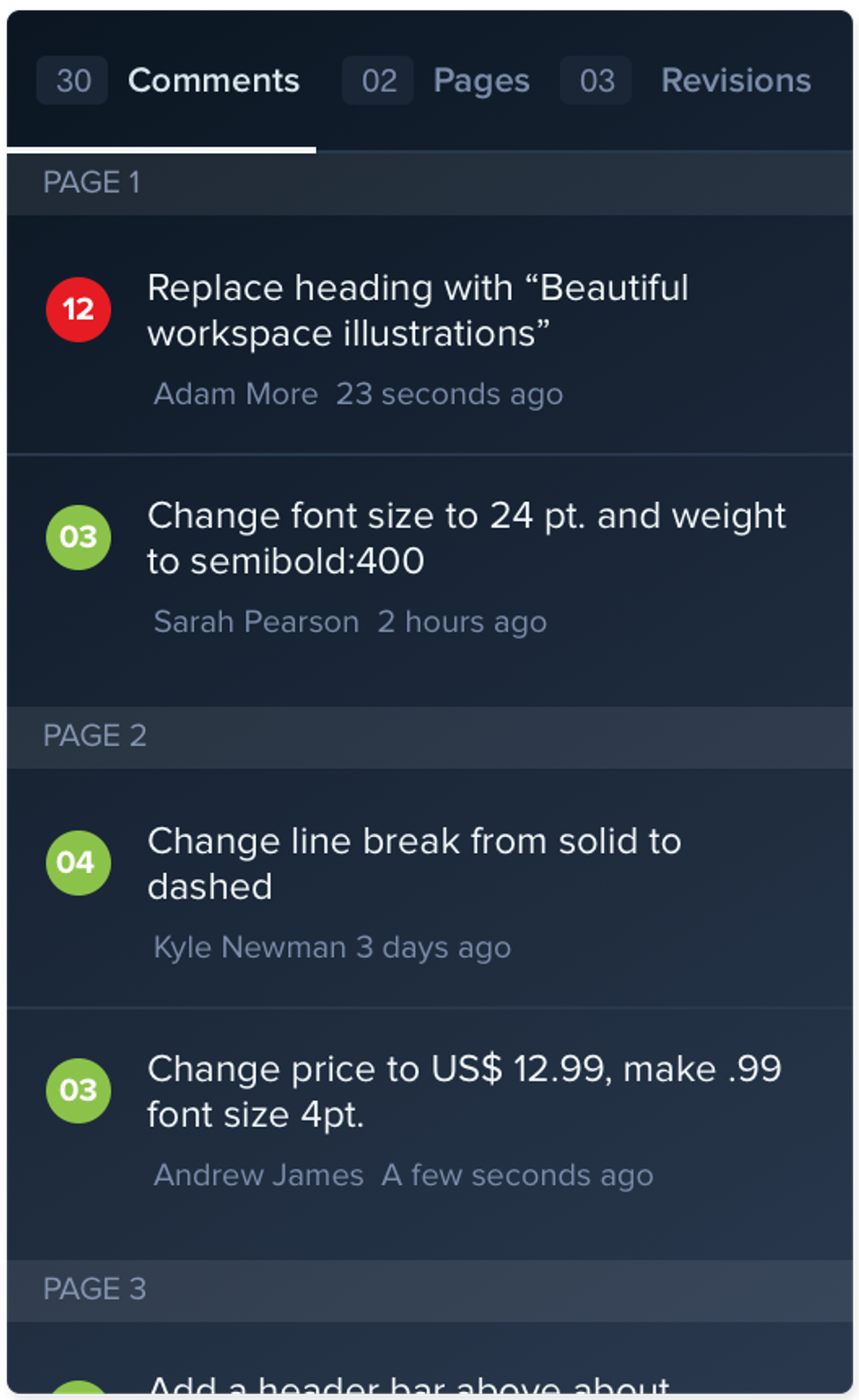Open the "Change font size to 24 pt" comment
859x1400 pixels.
tap(466, 538)
